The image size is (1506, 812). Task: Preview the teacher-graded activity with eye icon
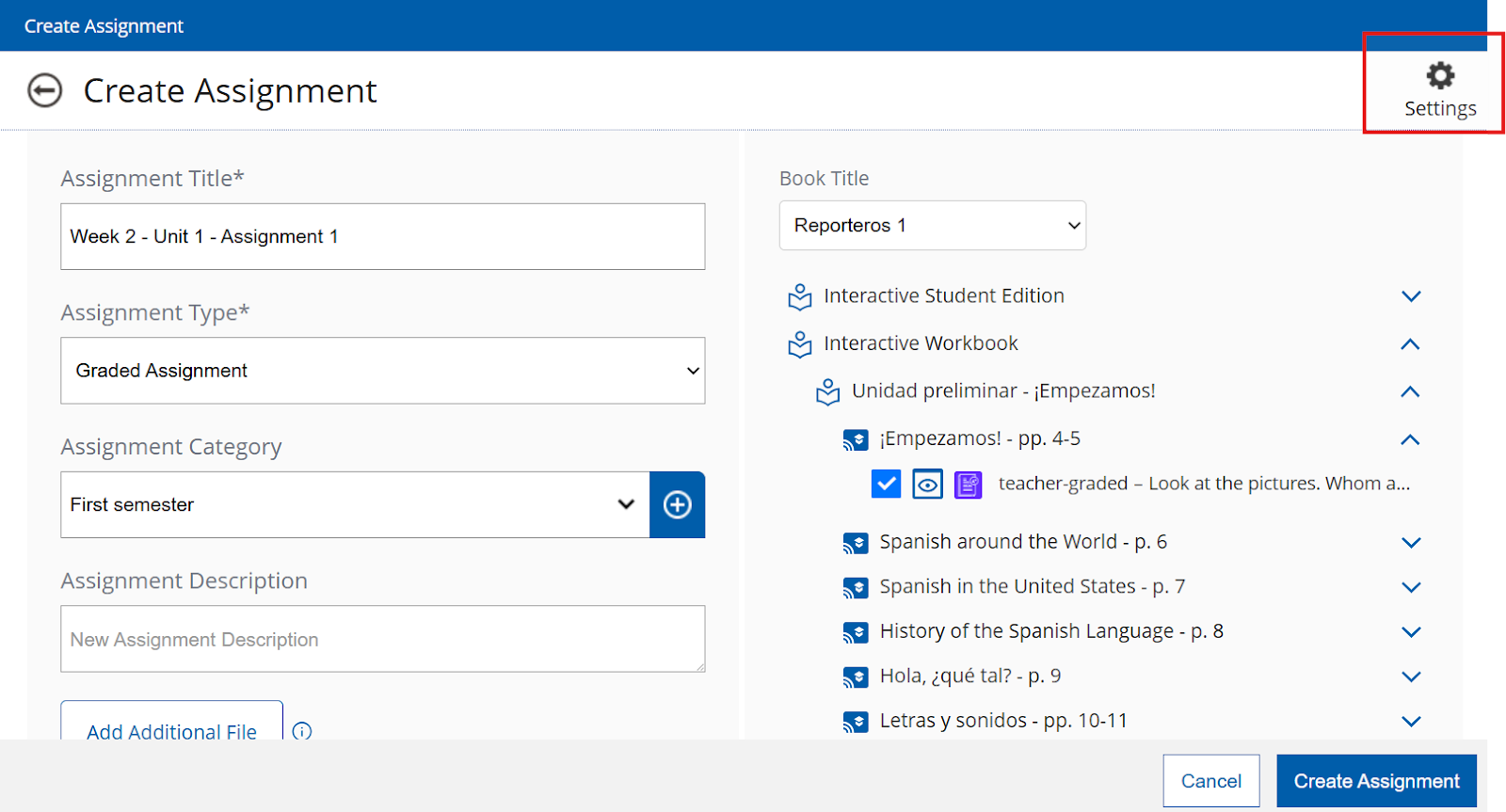927,484
